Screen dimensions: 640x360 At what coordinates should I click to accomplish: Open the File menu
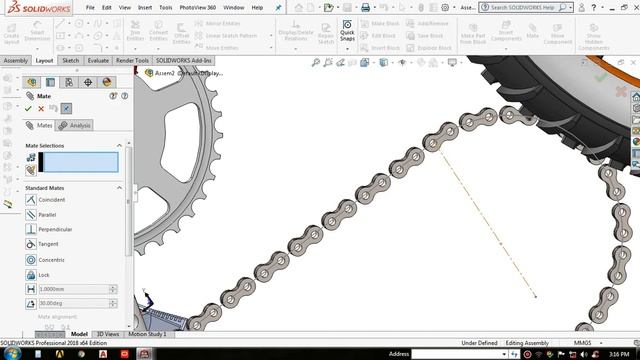pos(90,7)
